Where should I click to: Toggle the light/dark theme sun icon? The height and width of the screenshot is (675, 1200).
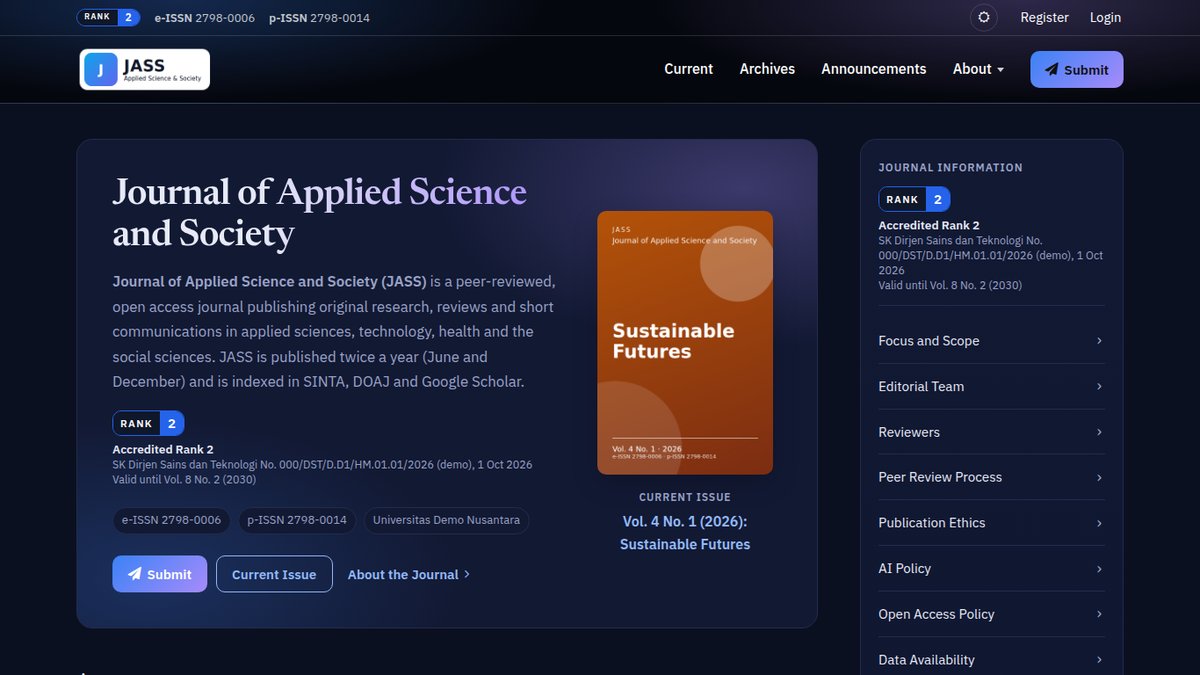coord(984,17)
